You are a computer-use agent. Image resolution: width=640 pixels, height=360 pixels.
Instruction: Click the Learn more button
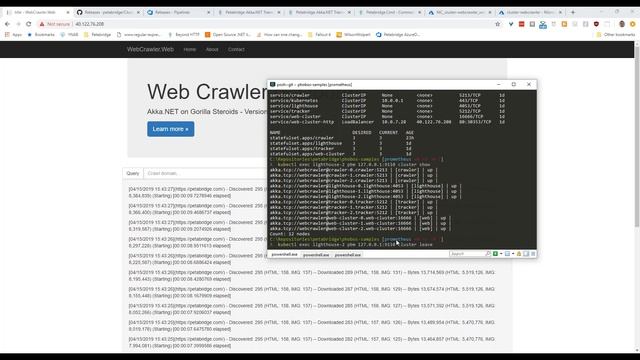coord(171,129)
